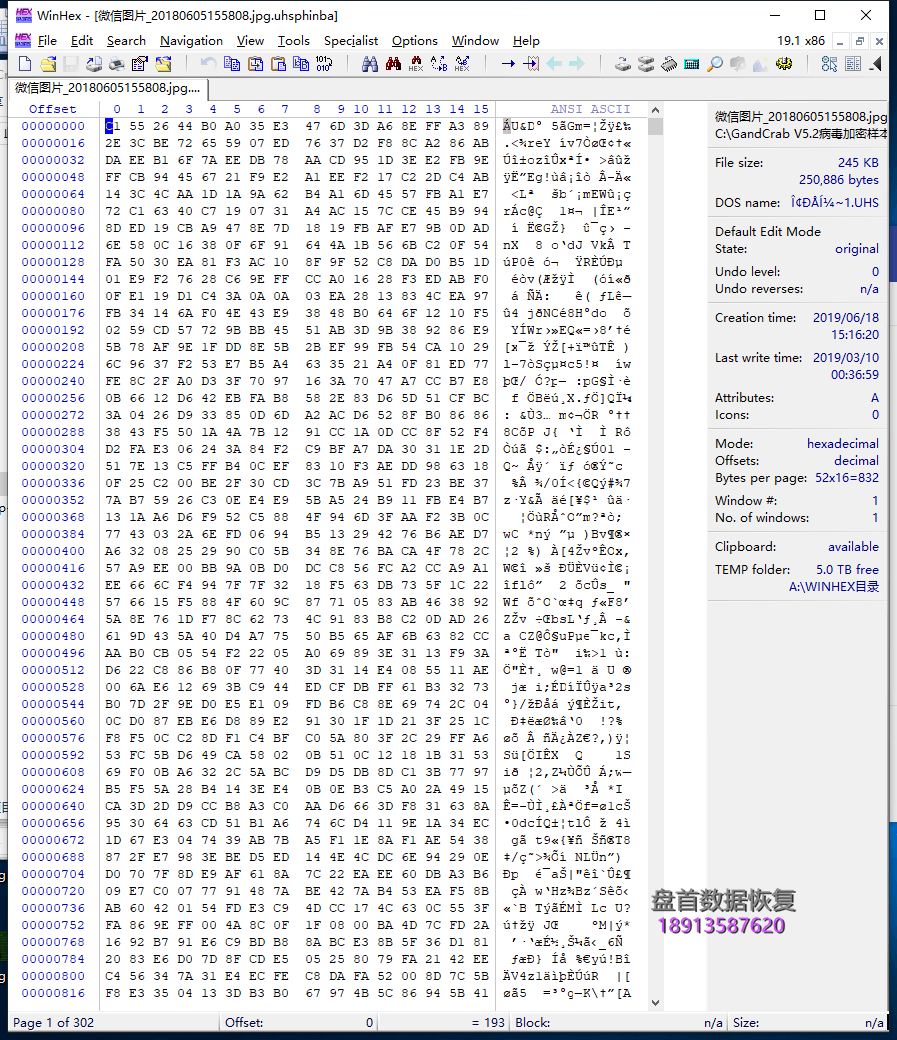This screenshot has height=1040, width=897.
Task: Click the Paste Clipboard icon
Action: [x=279, y=64]
